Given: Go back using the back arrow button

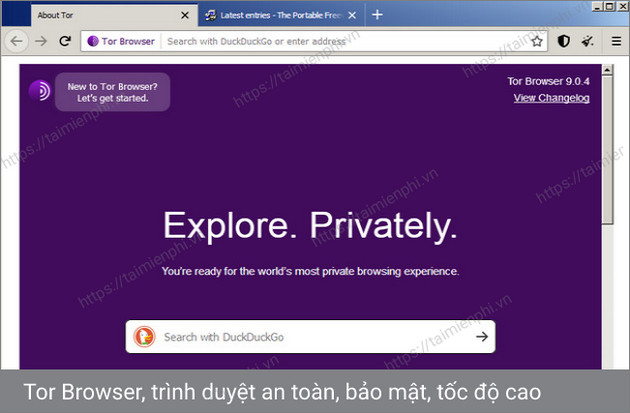Looking at the screenshot, I should [16, 41].
